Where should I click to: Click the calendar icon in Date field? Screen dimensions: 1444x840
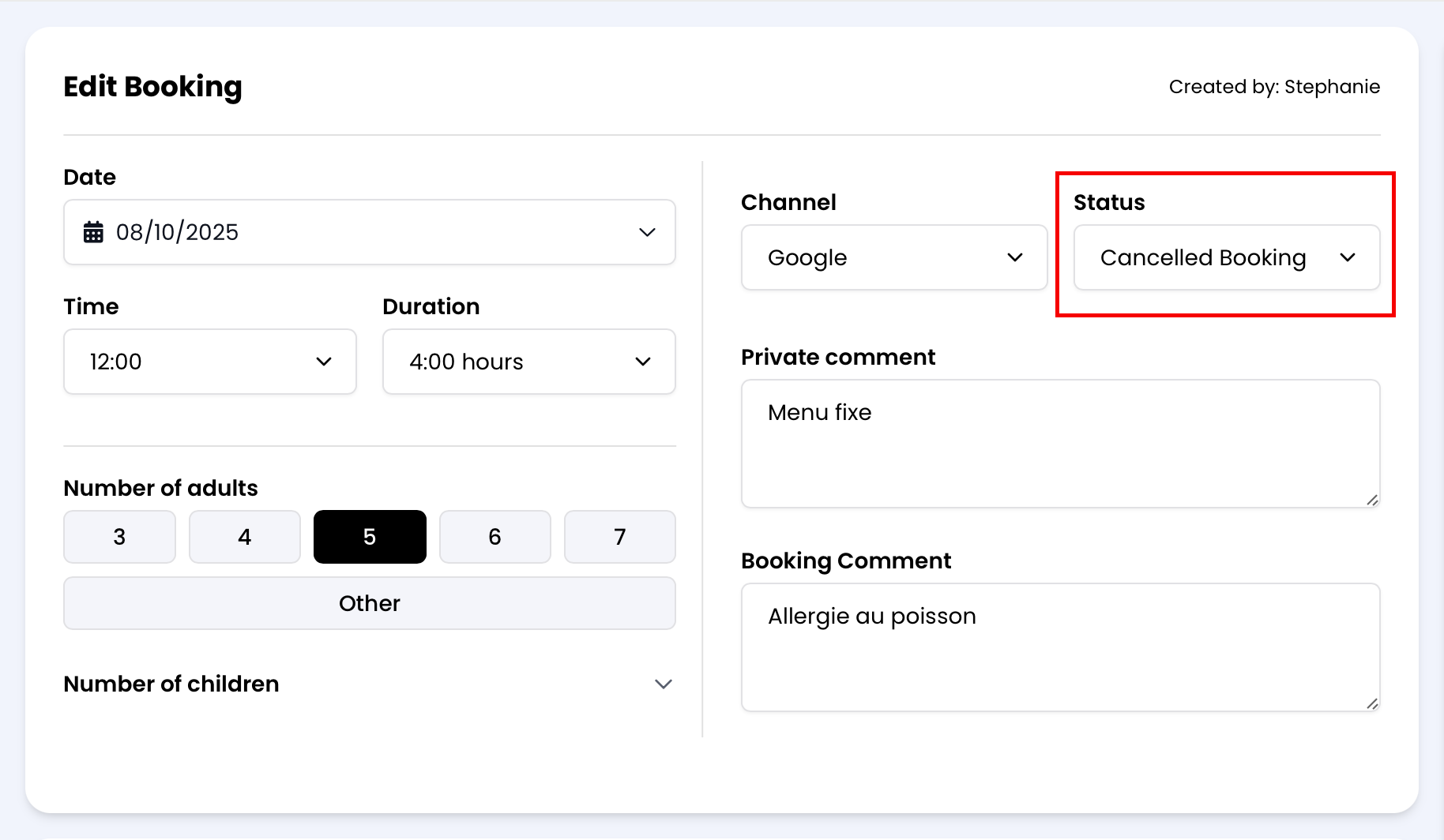coord(93,232)
